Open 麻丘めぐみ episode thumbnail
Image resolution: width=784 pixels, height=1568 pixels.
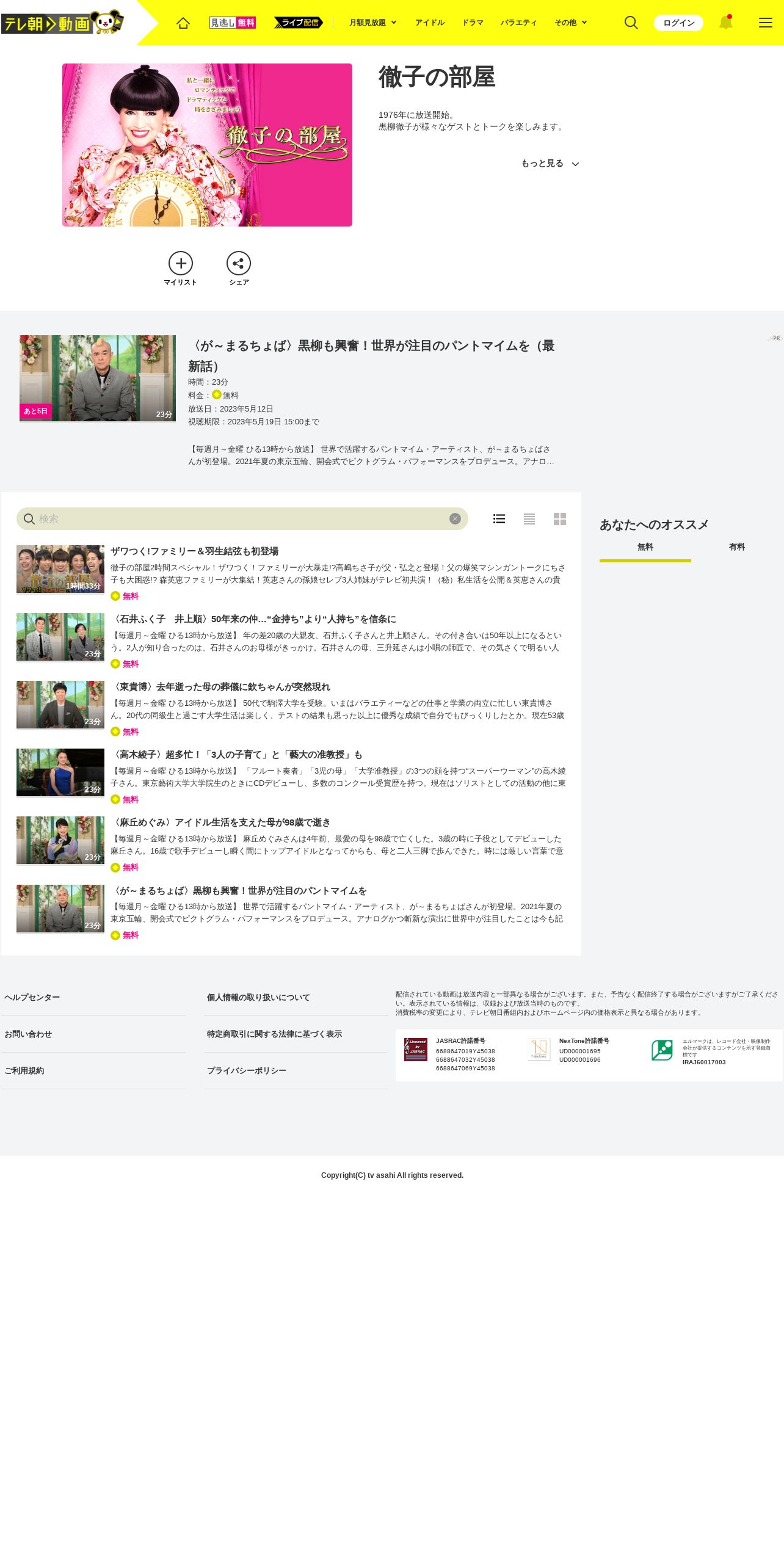60,840
